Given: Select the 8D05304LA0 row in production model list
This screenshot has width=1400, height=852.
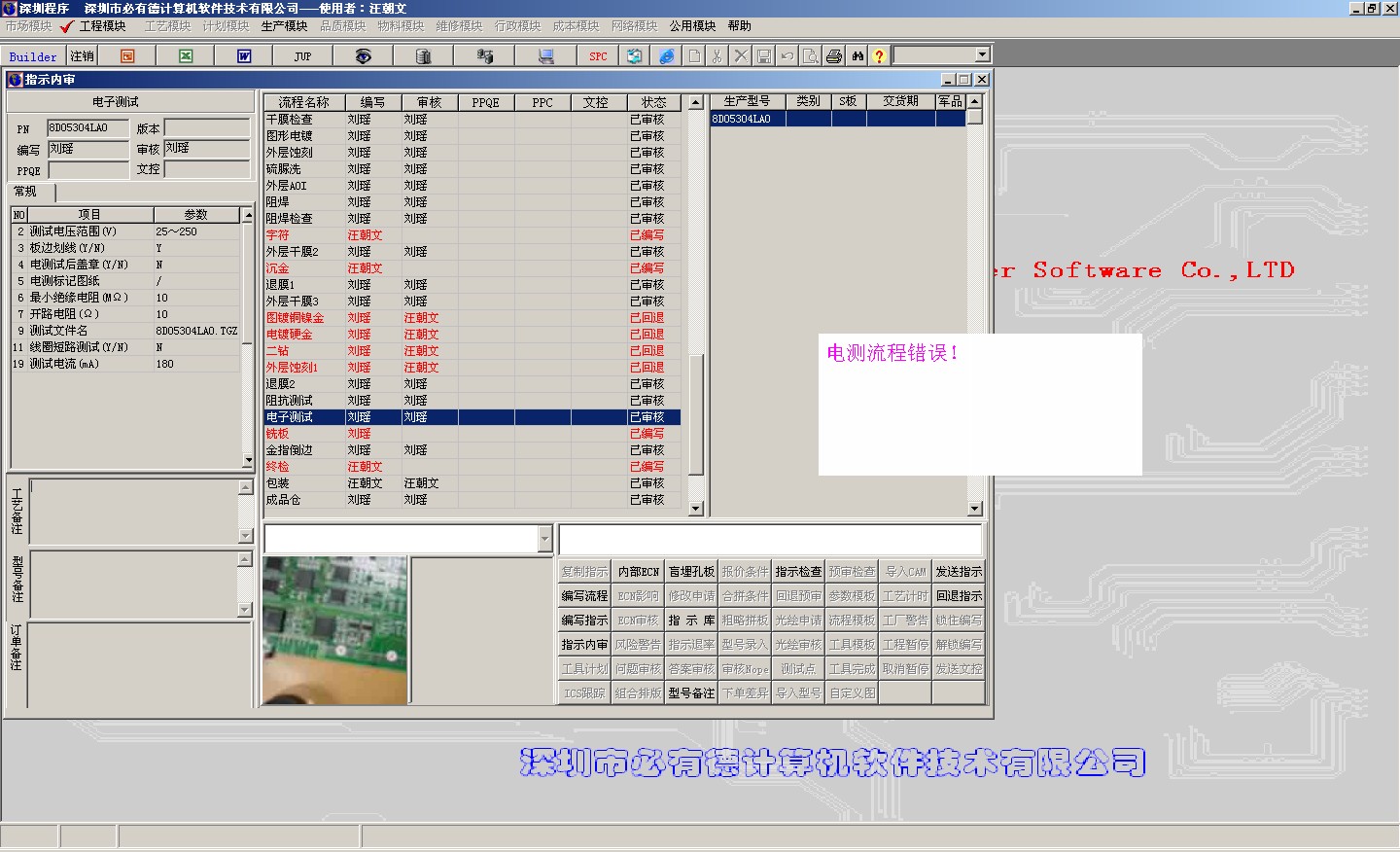Looking at the screenshot, I should (x=838, y=119).
